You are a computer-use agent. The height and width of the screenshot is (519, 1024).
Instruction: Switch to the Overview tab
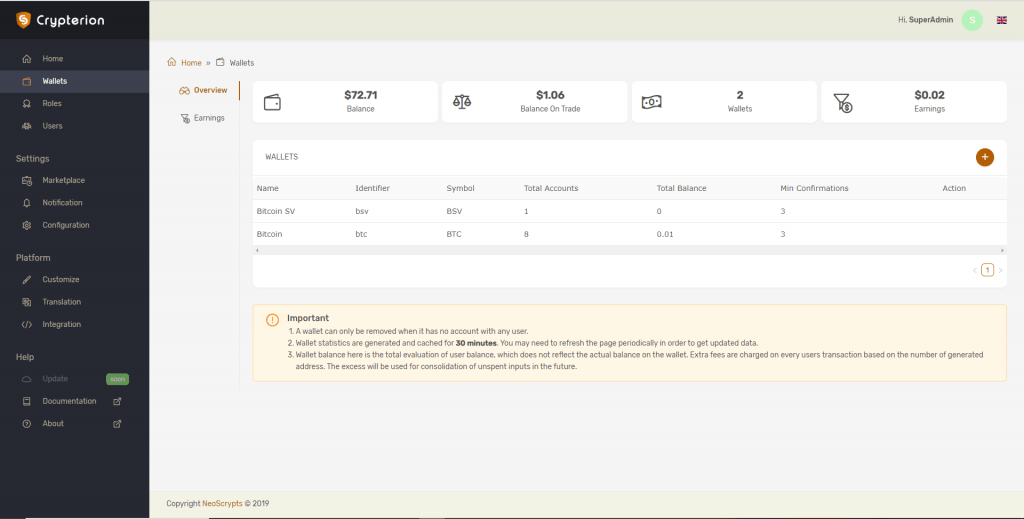pyautogui.click(x=203, y=91)
